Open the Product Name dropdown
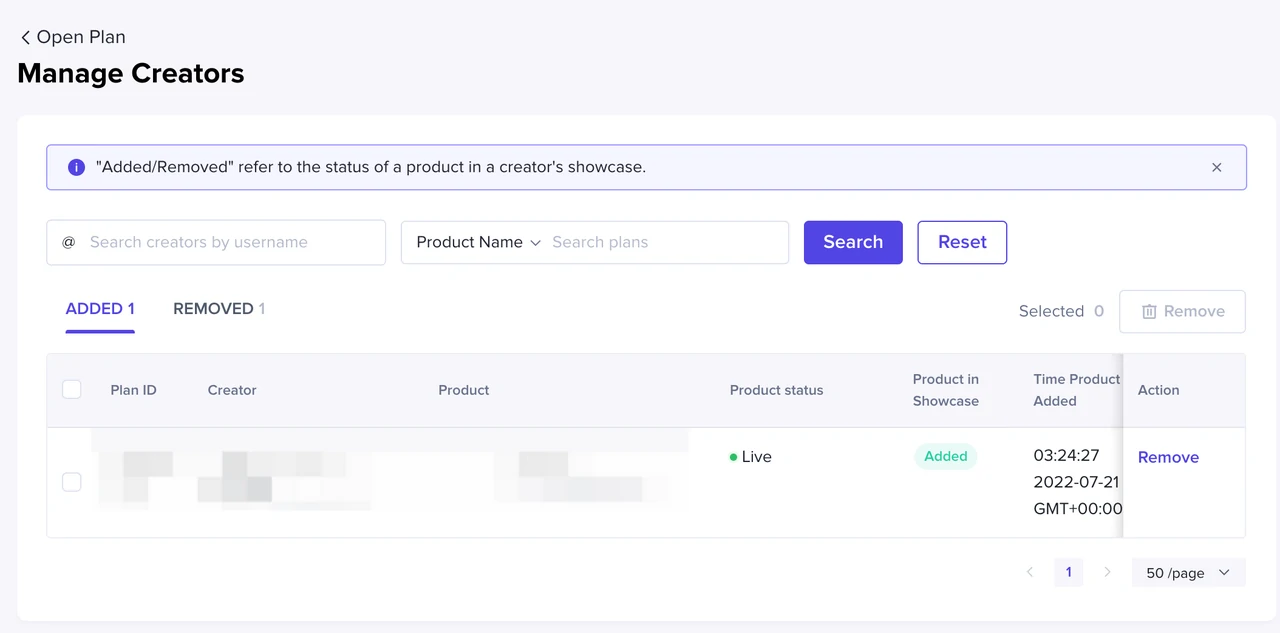 pos(478,243)
